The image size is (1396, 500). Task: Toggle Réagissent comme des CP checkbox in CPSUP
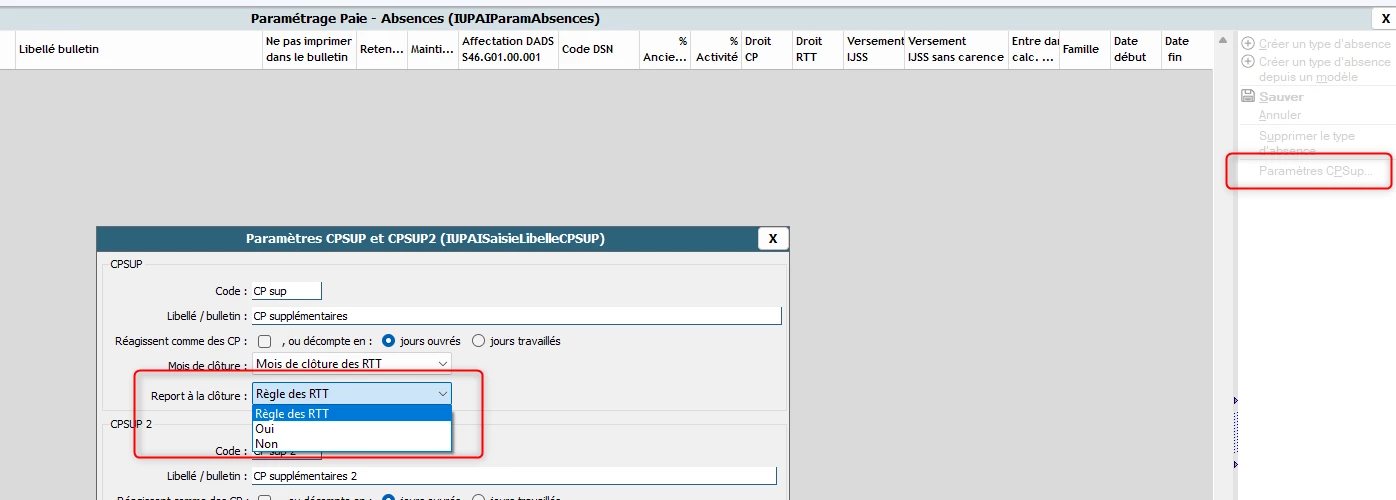pyautogui.click(x=264, y=341)
